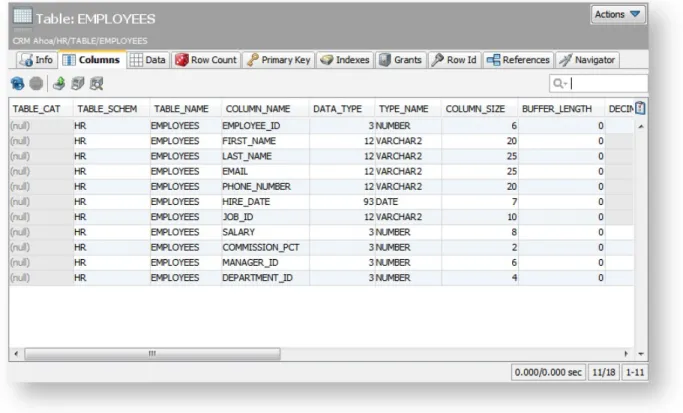Click the CRM Ahoa/HR/TABLE/EMPLOYEES path text
The image size is (683, 413).
[80, 41]
